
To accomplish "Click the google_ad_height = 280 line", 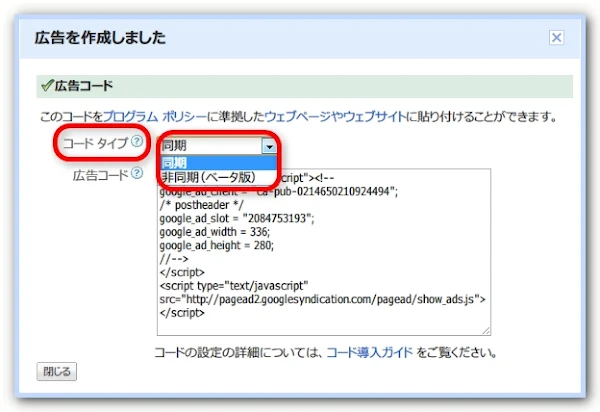I will click(x=217, y=245).
